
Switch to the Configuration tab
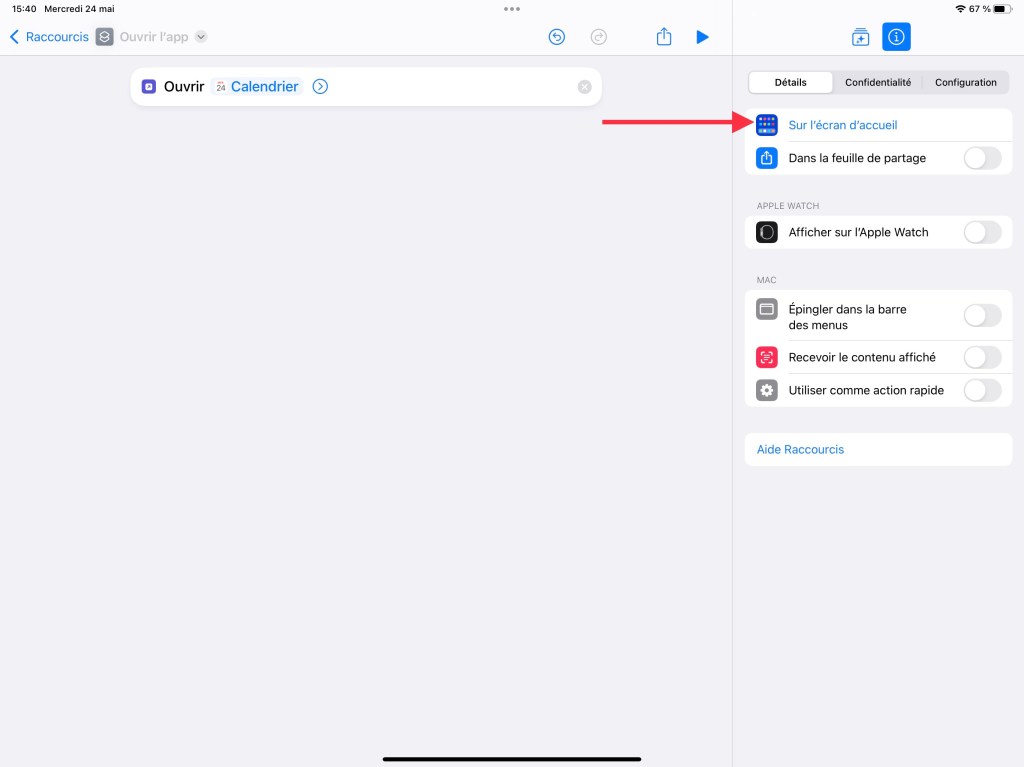point(965,82)
